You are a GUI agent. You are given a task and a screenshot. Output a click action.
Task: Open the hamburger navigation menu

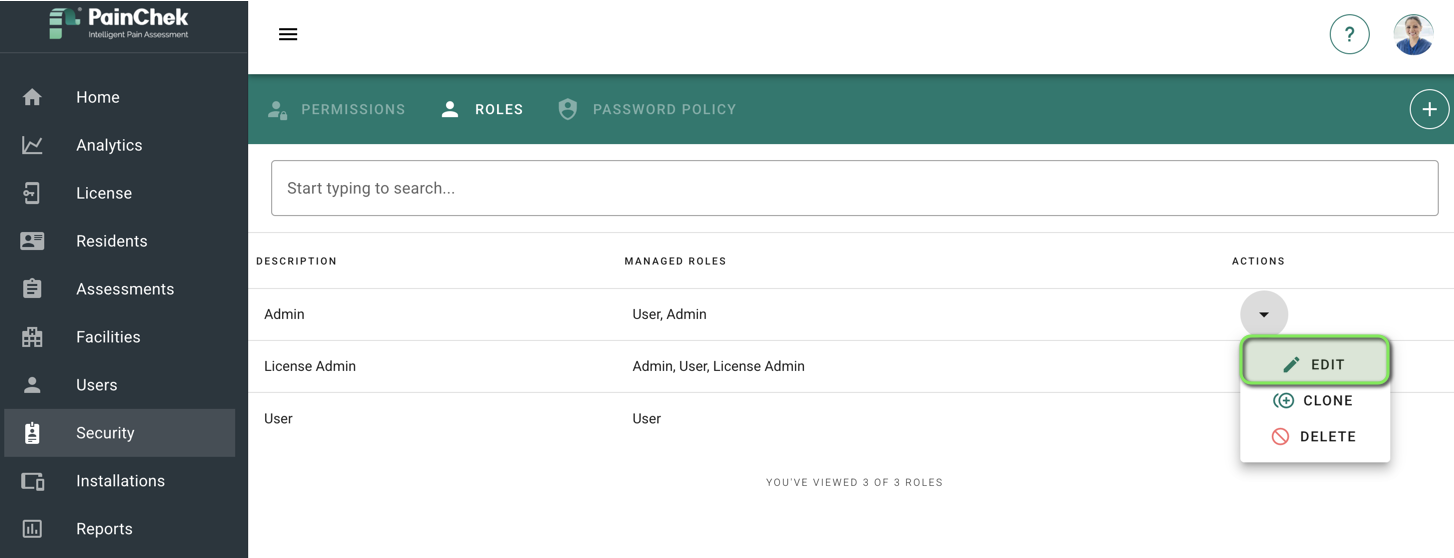click(x=288, y=34)
